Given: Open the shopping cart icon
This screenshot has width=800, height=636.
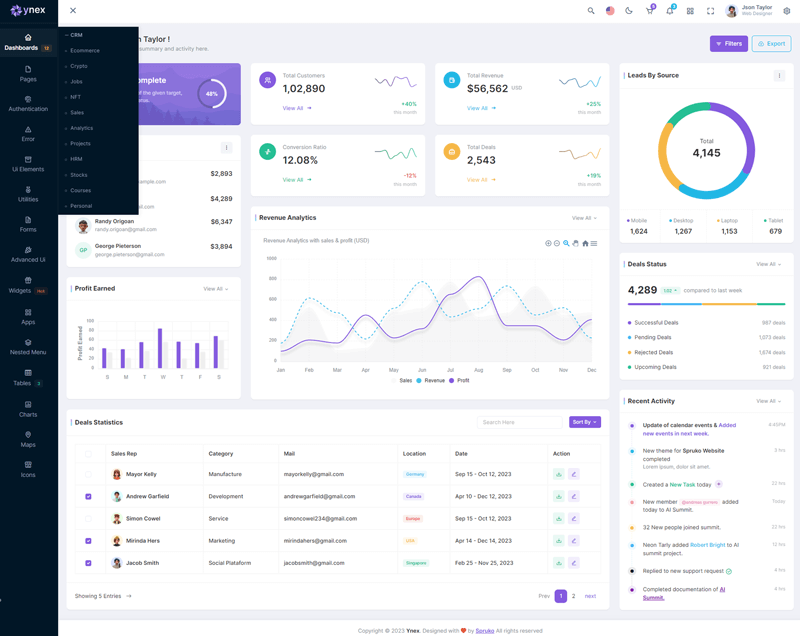Looking at the screenshot, I should (649, 11).
